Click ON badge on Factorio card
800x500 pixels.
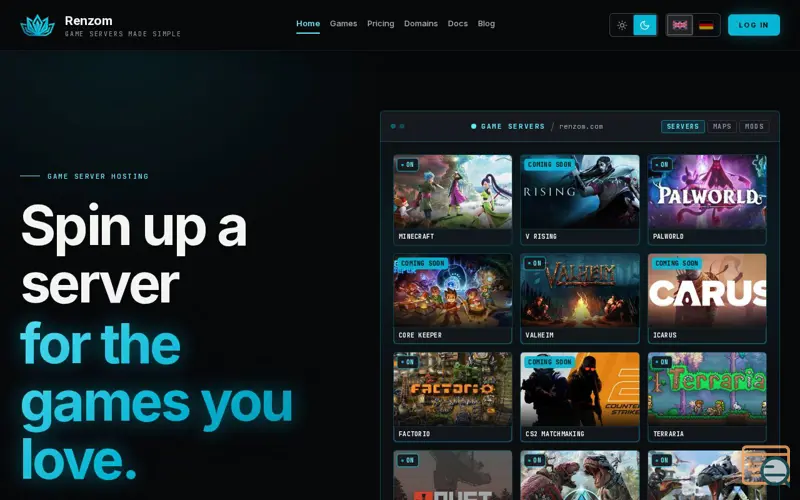pyautogui.click(x=408, y=362)
